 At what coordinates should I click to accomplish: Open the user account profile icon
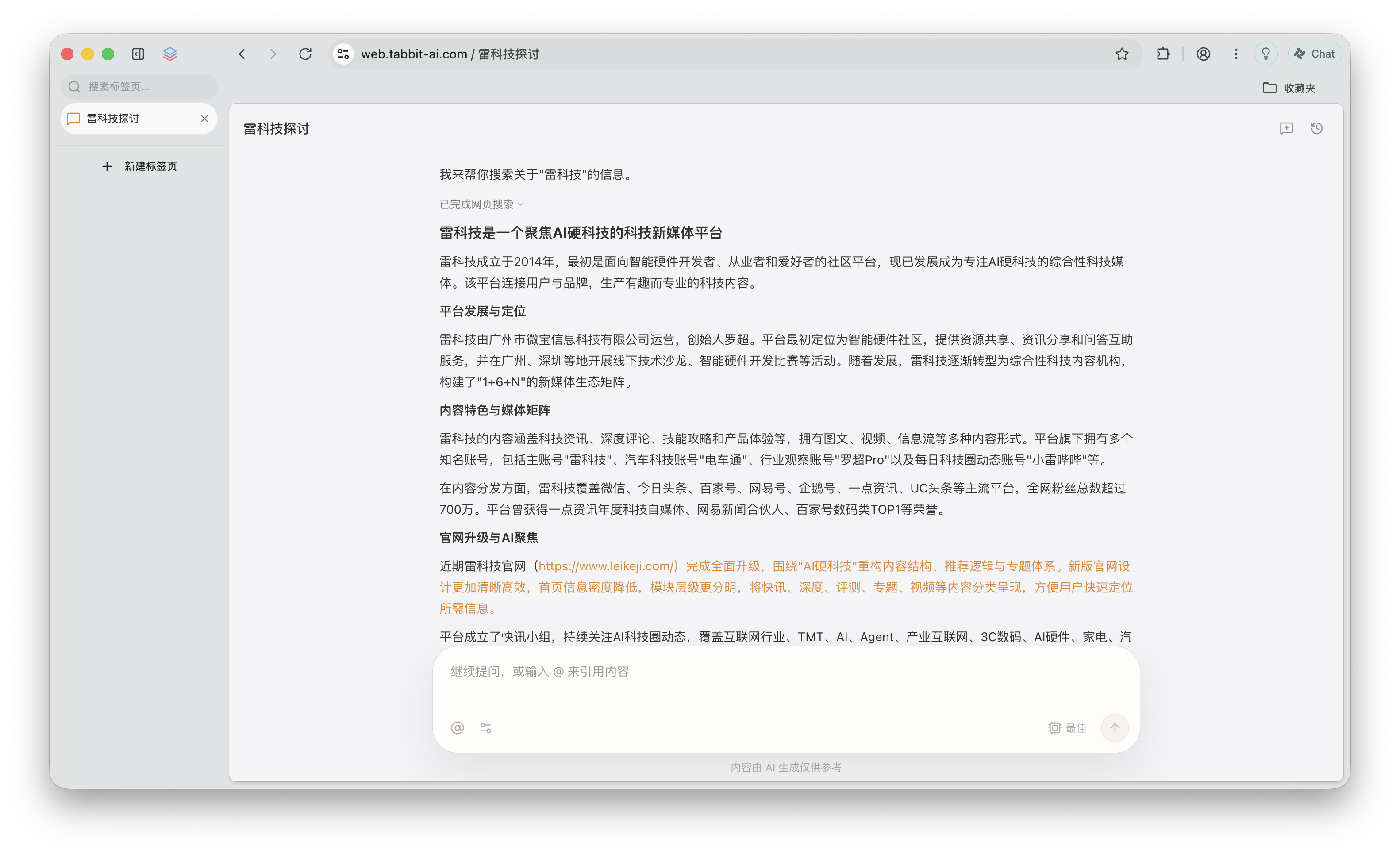pos(1204,54)
